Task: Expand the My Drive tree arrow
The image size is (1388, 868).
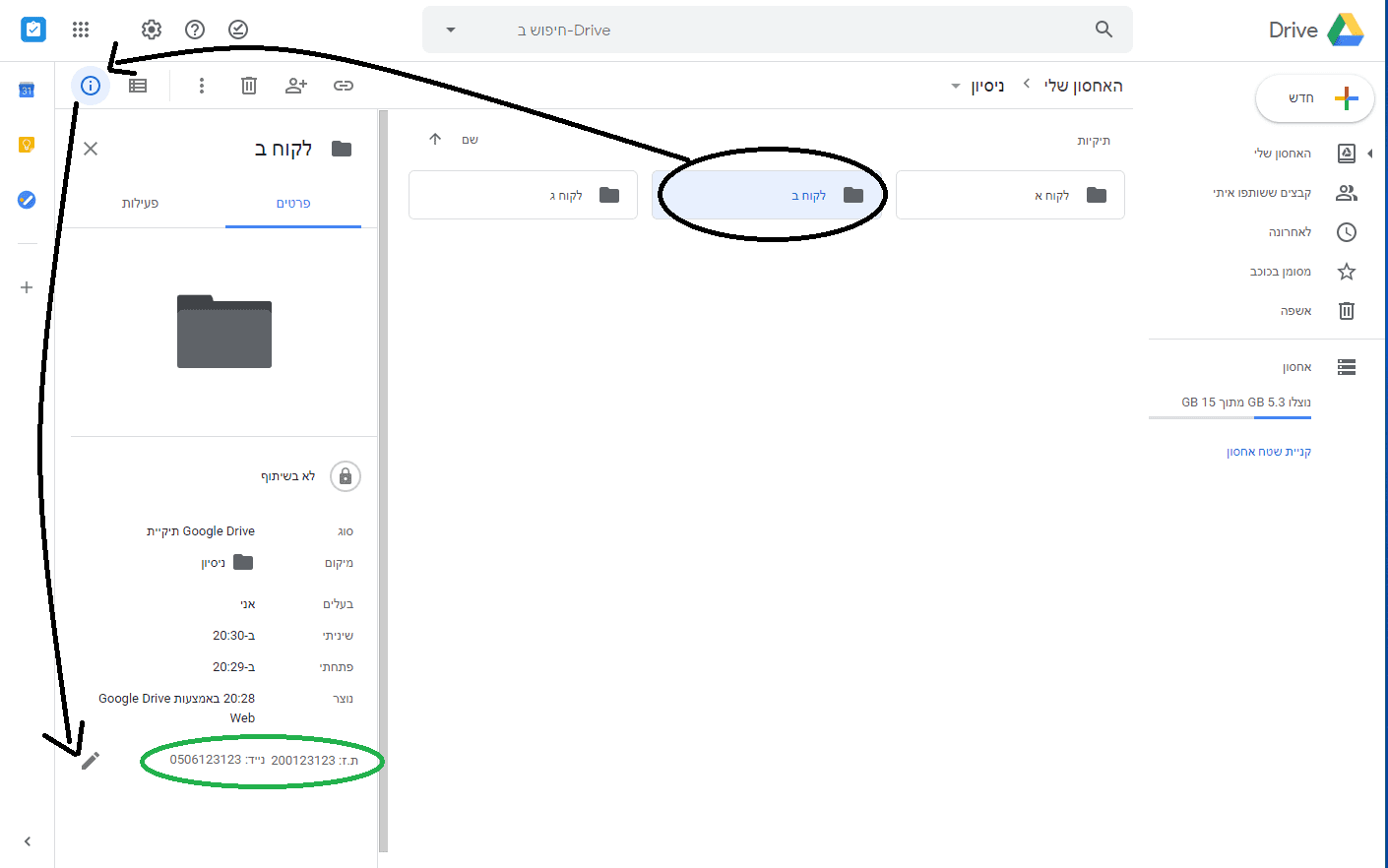Action: click(x=1370, y=154)
